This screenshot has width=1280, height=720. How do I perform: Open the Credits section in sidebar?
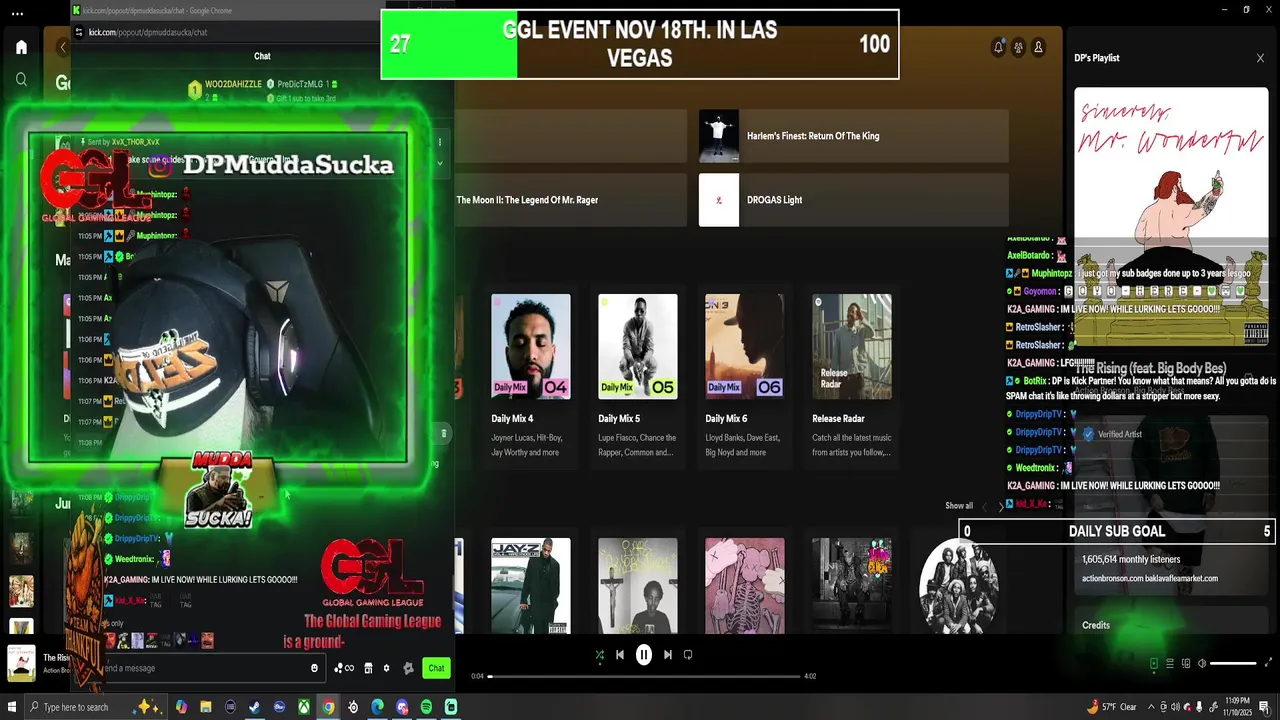click(x=1096, y=625)
